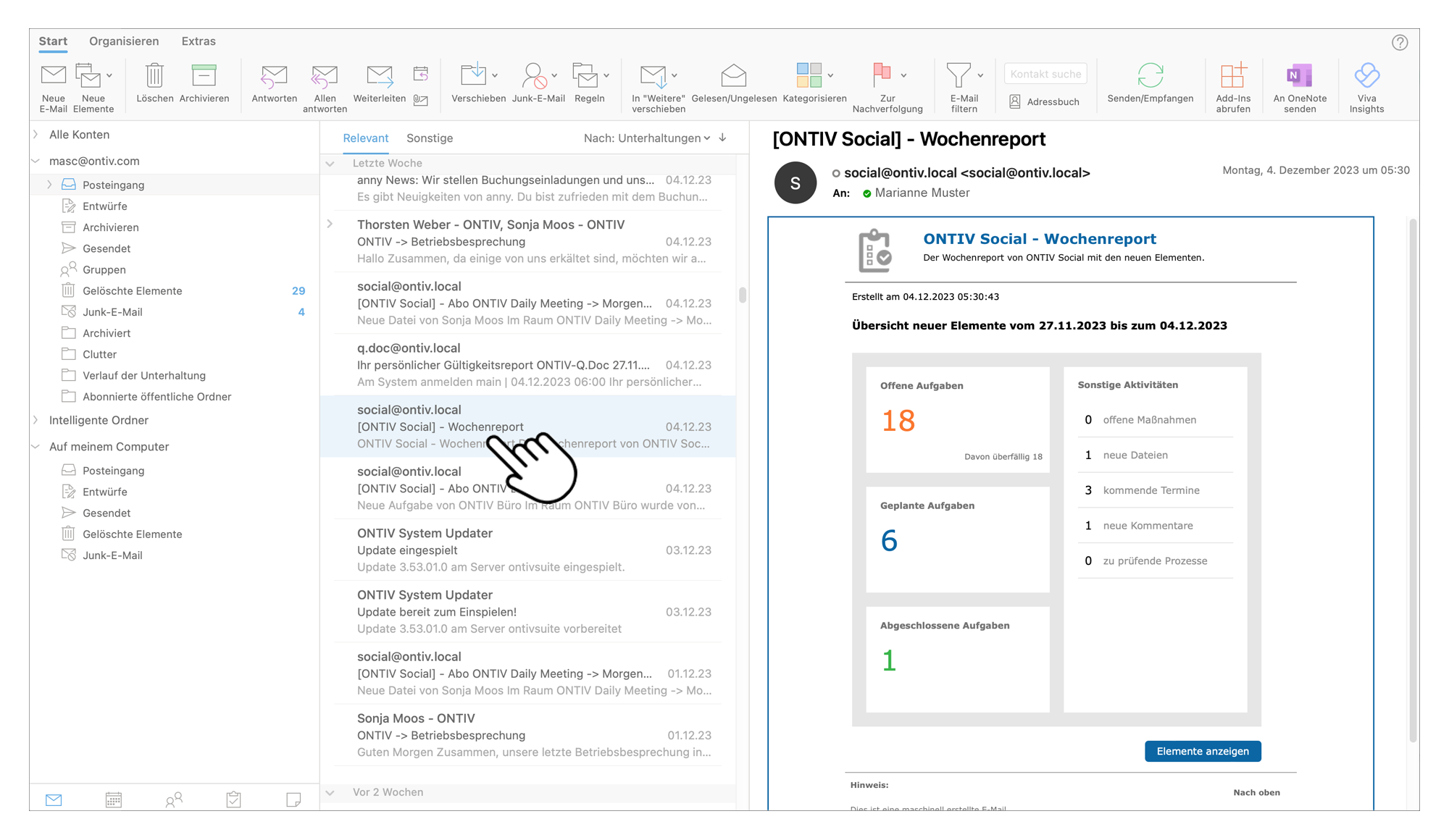Switch to calendar view in bottom bar
The height and width of the screenshot is (840, 1449).
[x=114, y=799]
